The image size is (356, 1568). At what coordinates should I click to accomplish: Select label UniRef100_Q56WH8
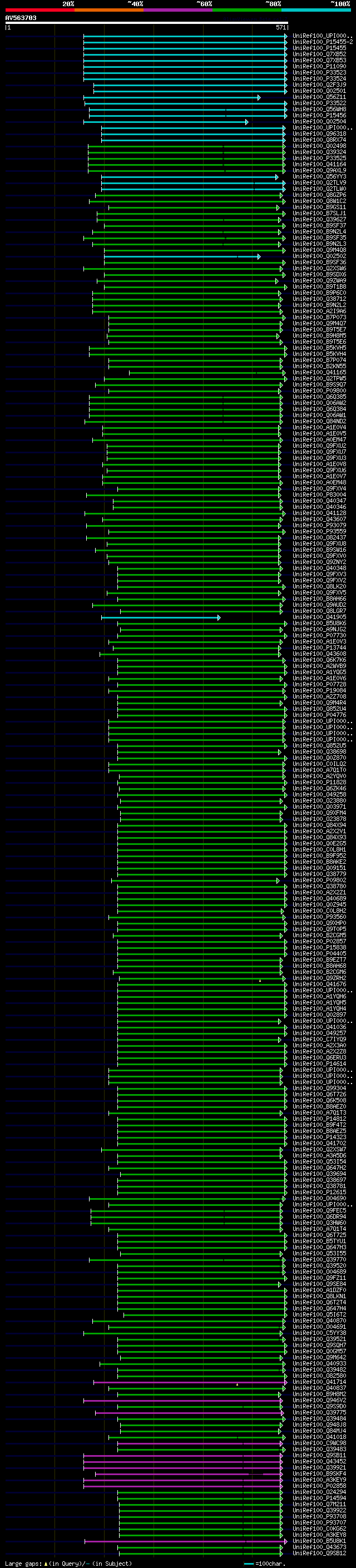tap(319, 109)
